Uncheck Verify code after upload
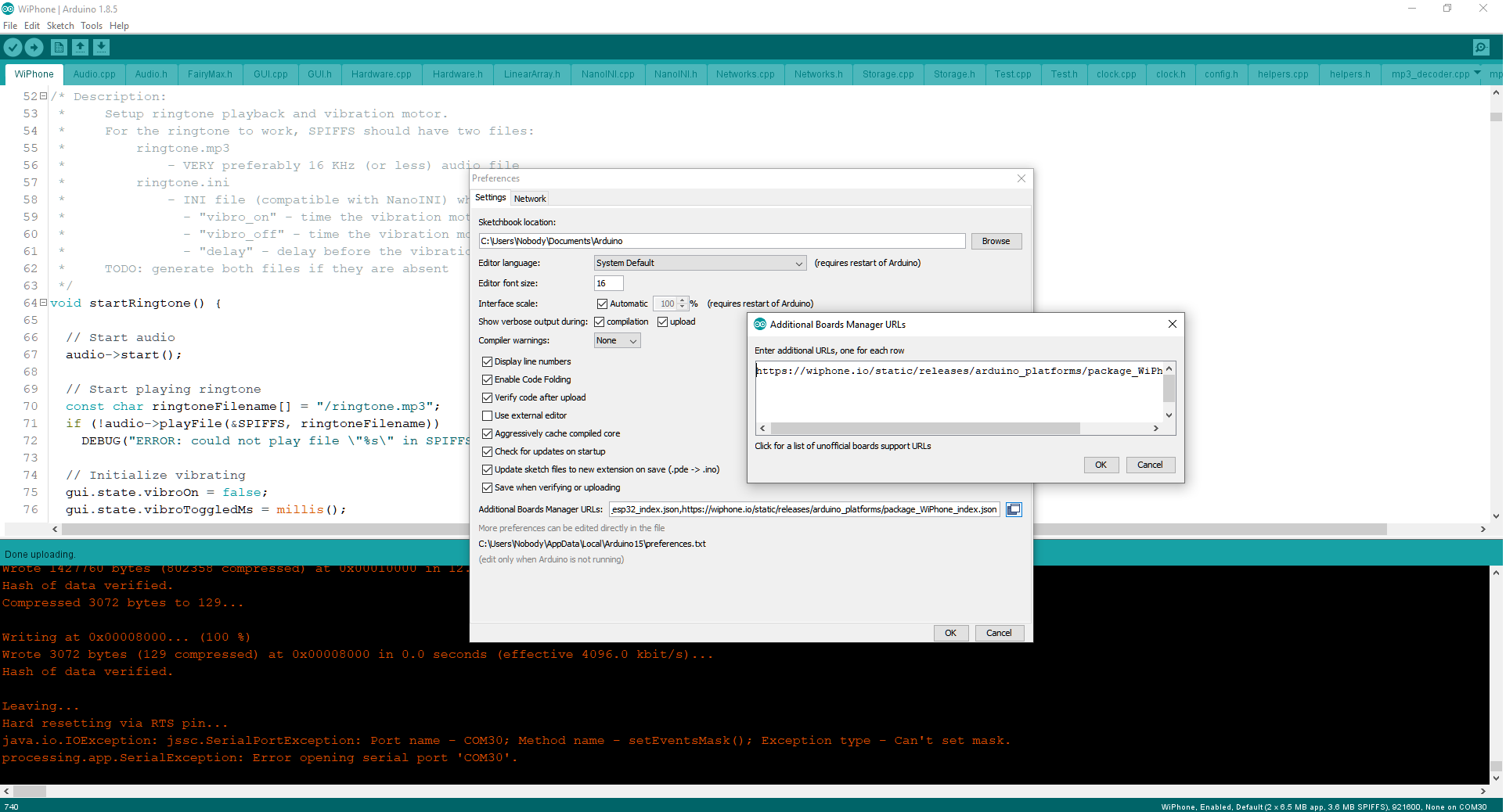The image size is (1506, 812). (487, 397)
